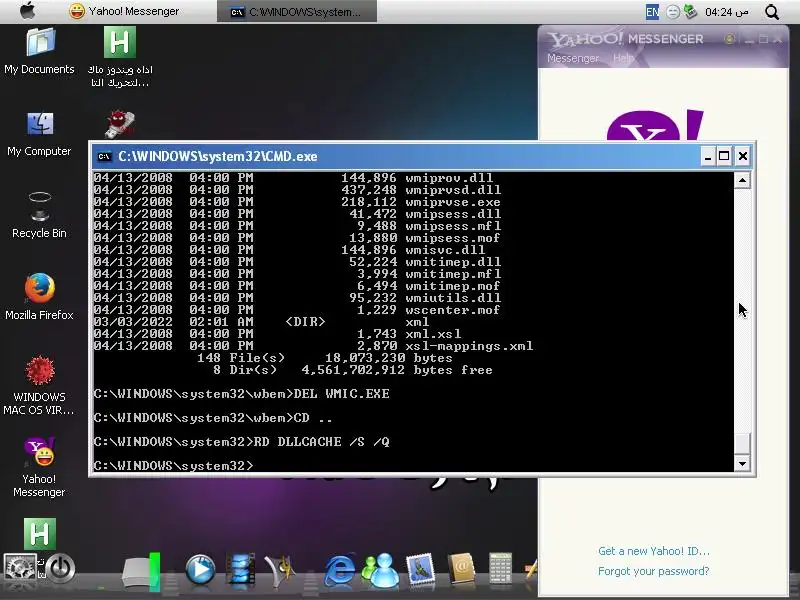Click the 'wmisvc.dll' file entry
This screenshot has height=600, width=800.
tap(445, 250)
